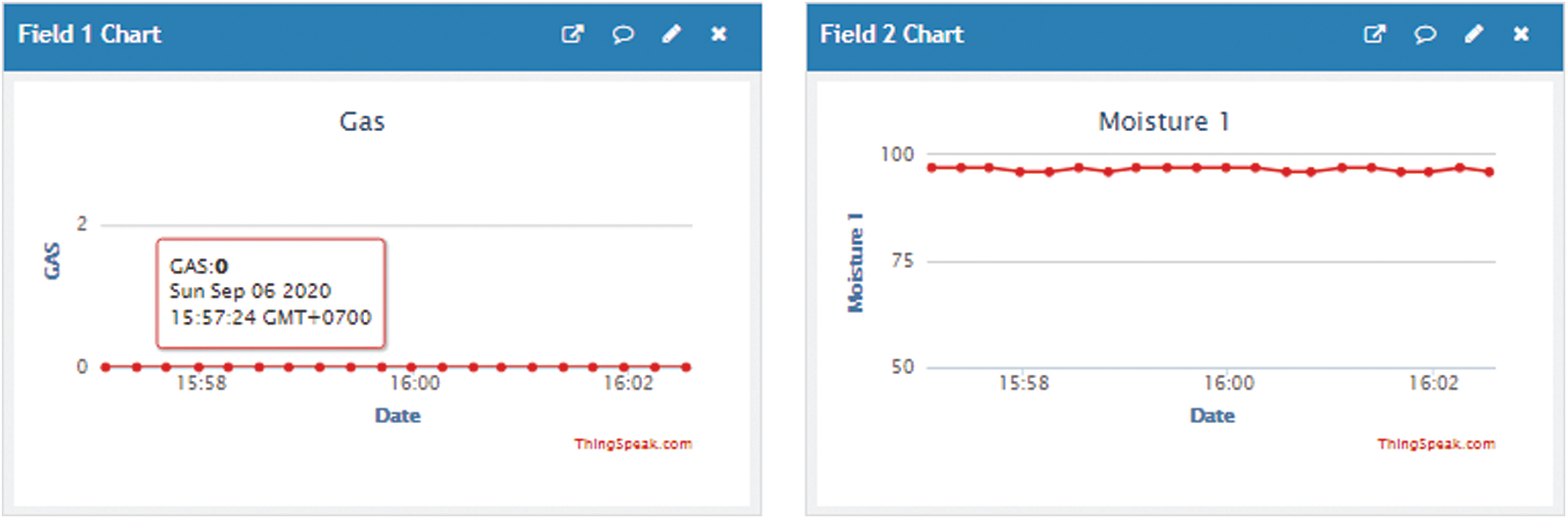This screenshot has height=519, width=1568.
Task: Open ThingSpeak.com link under Moisture chart
Action: click(x=1435, y=444)
